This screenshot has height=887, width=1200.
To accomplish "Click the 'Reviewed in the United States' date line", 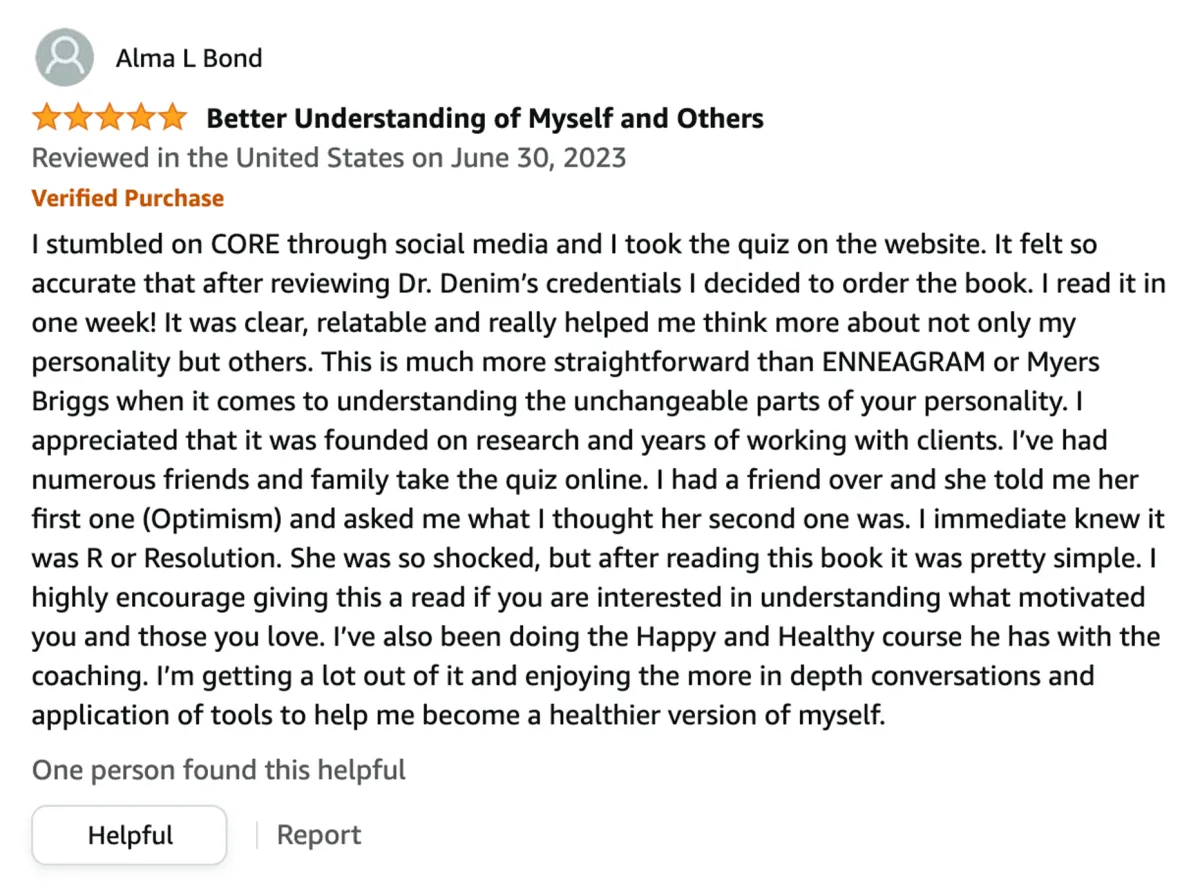I will [x=329, y=158].
